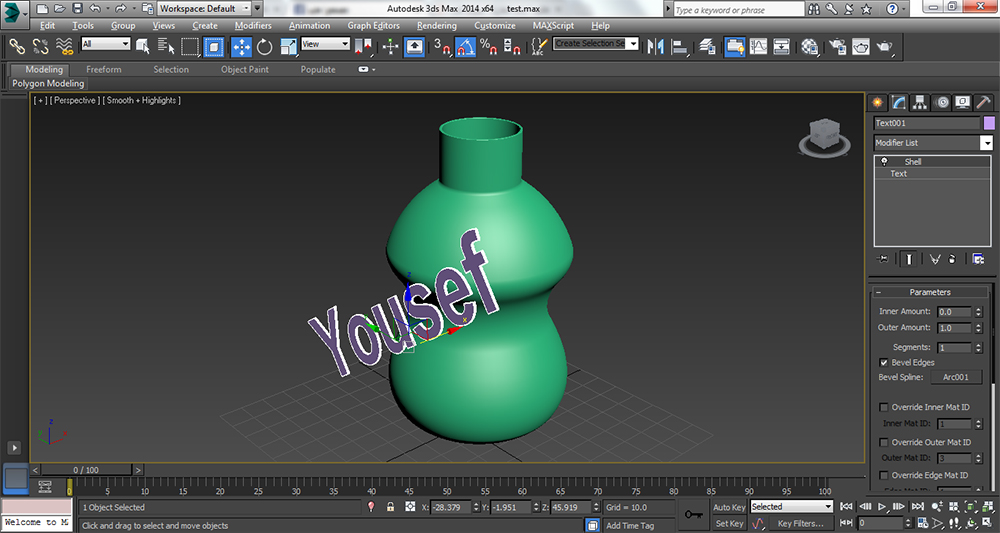
Task: Select the Shell modifier in the stack
Action: [913, 161]
